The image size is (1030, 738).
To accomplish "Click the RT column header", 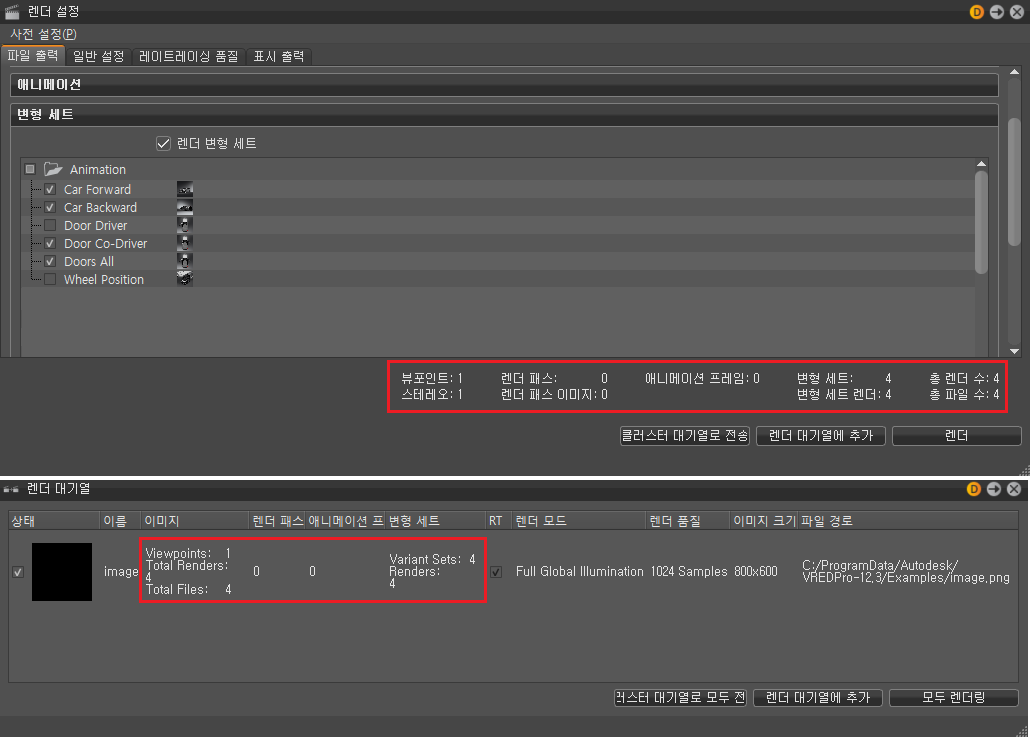I will tap(499, 521).
